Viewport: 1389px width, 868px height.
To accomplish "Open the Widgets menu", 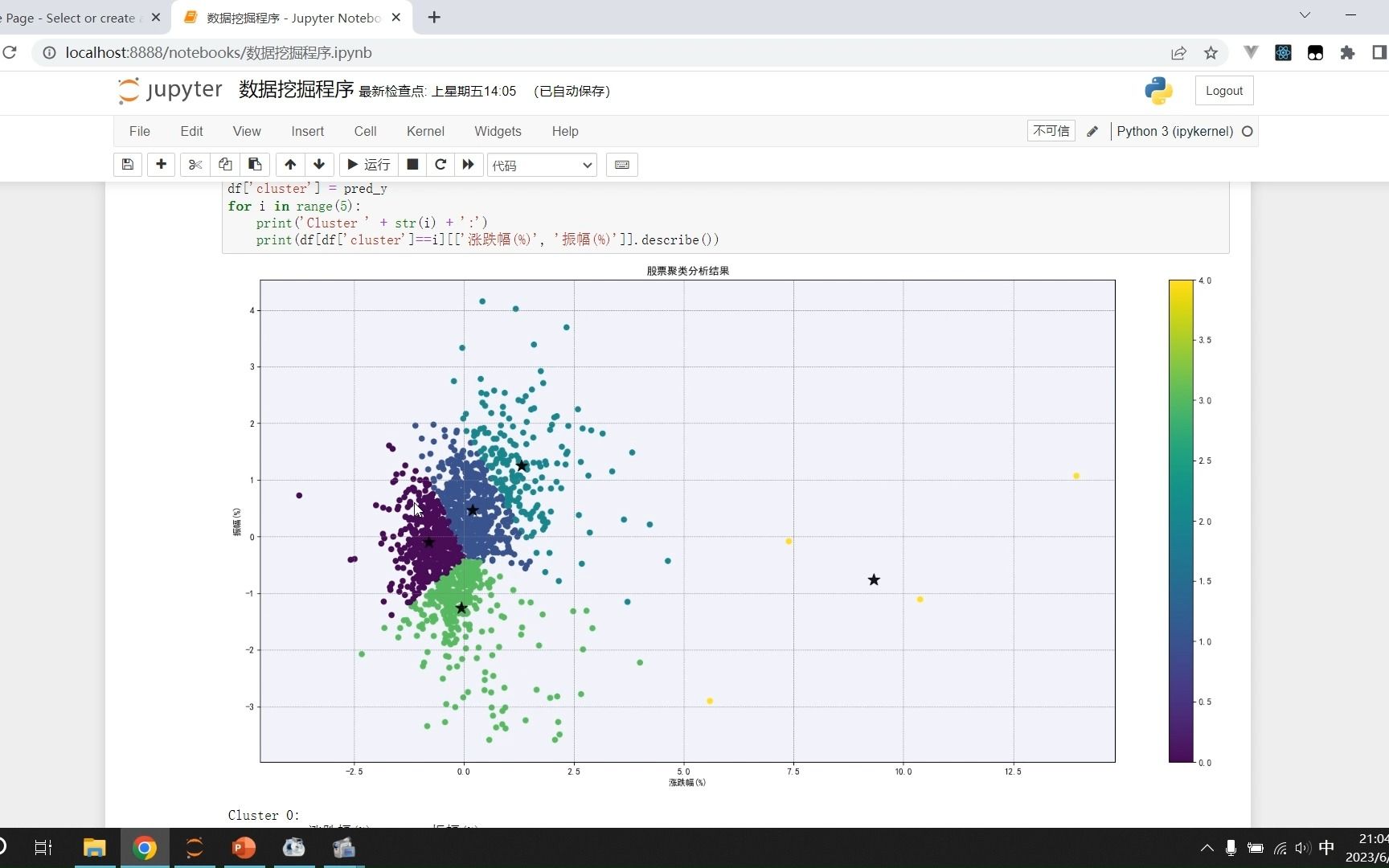I will (498, 131).
